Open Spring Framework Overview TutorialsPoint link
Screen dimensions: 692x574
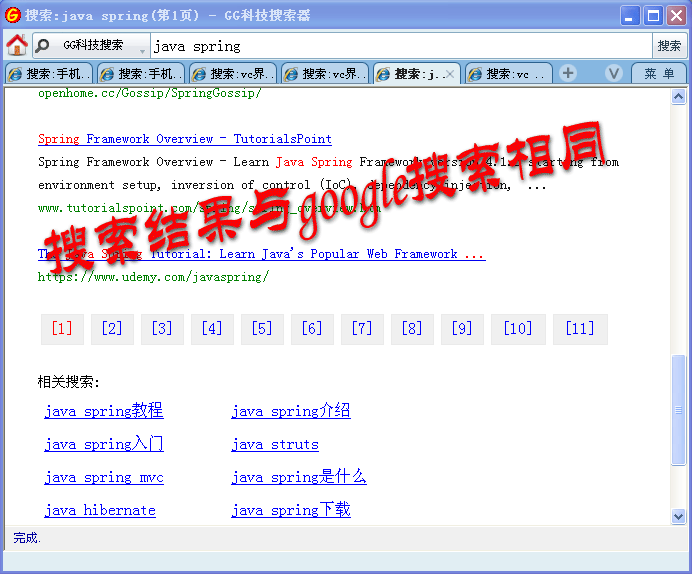point(185,139)
